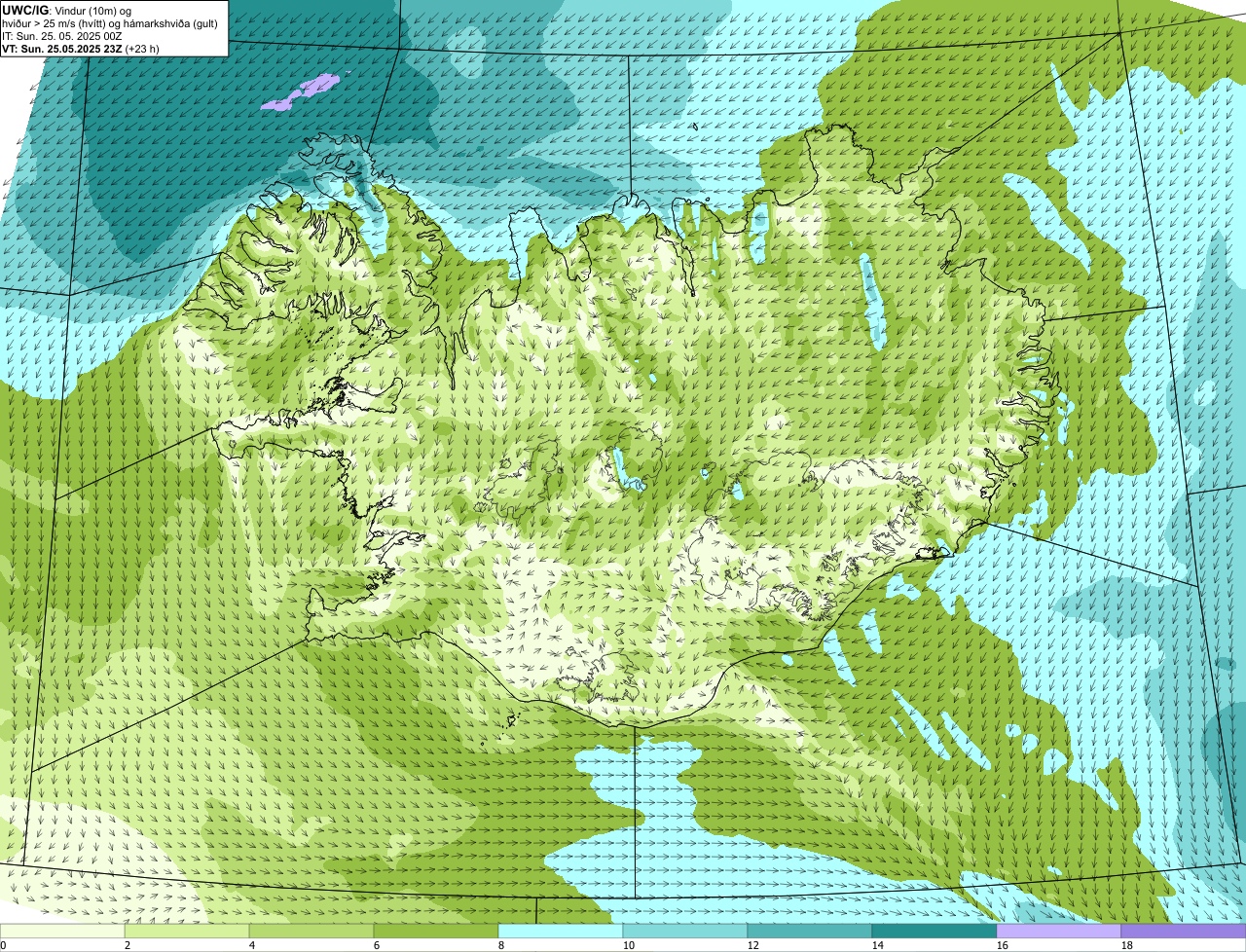Choose the aqua 10–12 m/s legend swatch
1246x952 pixels.
pos(685,931)
